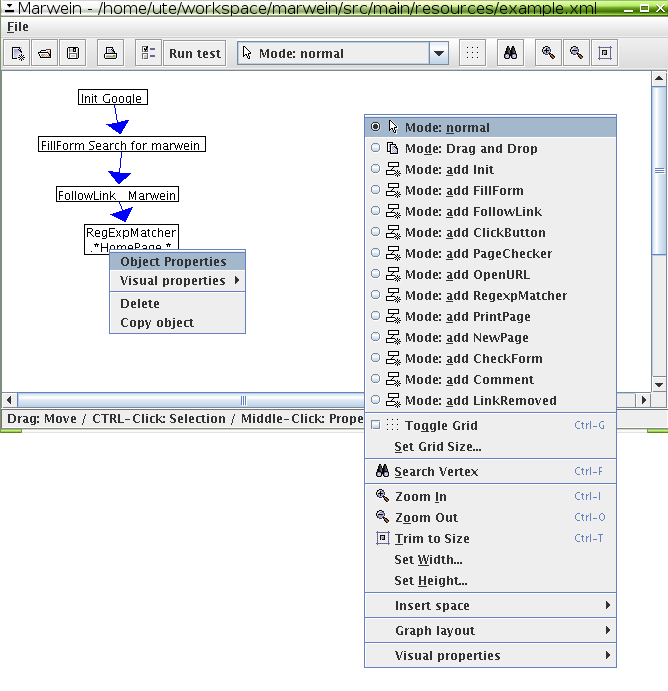The image size is (668, 691).
Task: Select Mode: add Comment radio option
Action: click(375, 379)
